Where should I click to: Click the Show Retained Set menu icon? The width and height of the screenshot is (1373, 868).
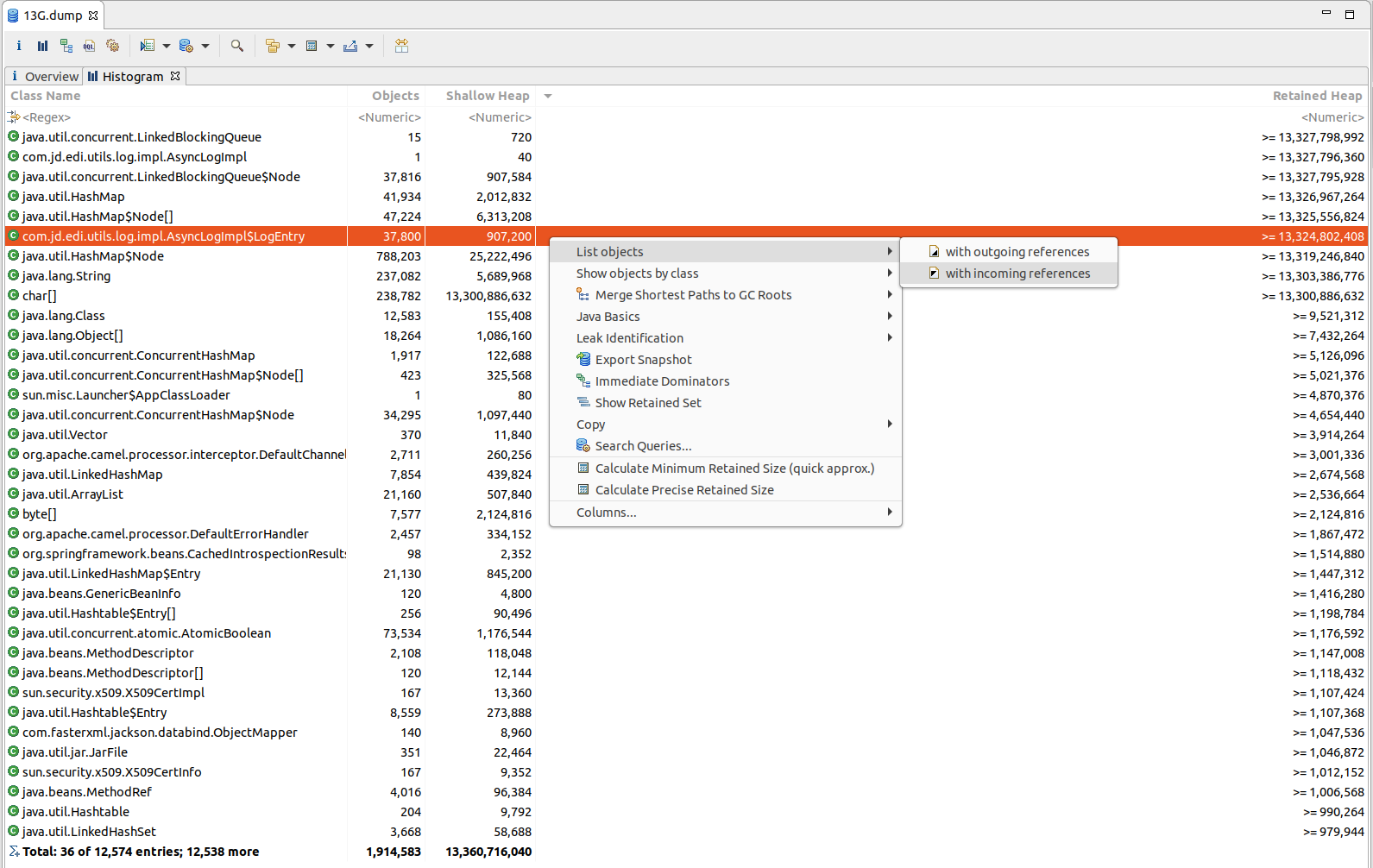pyautogui.click(x=584, y=402)
